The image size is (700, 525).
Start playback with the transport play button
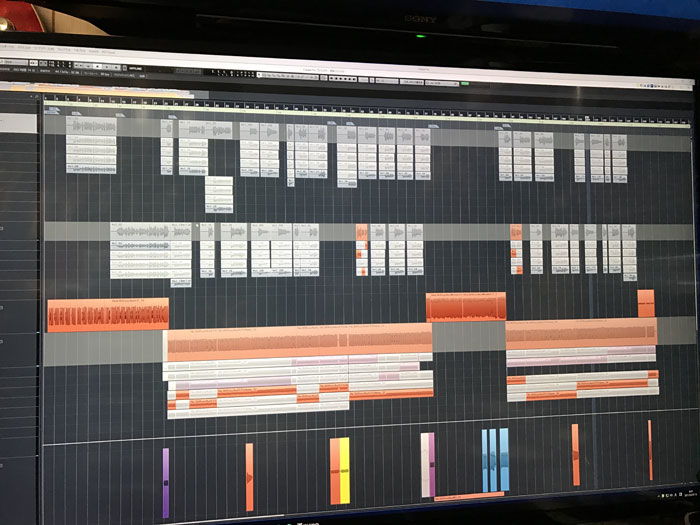[107, 67]
